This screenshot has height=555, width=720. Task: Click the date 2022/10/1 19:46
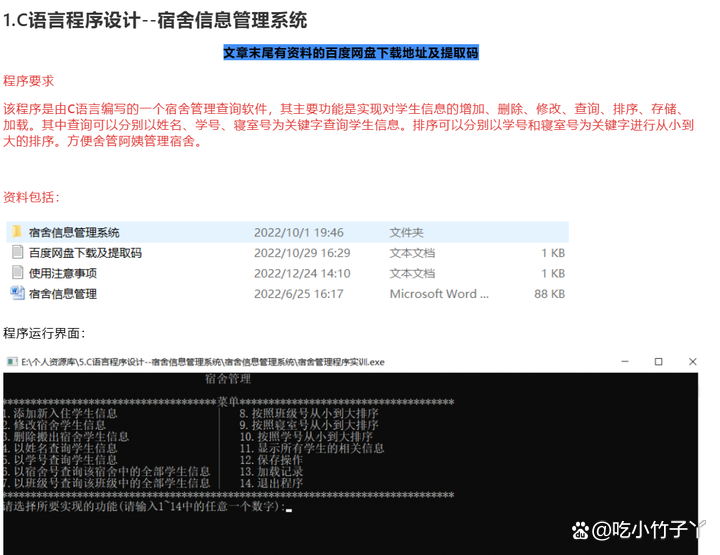[x=298, y=233]
